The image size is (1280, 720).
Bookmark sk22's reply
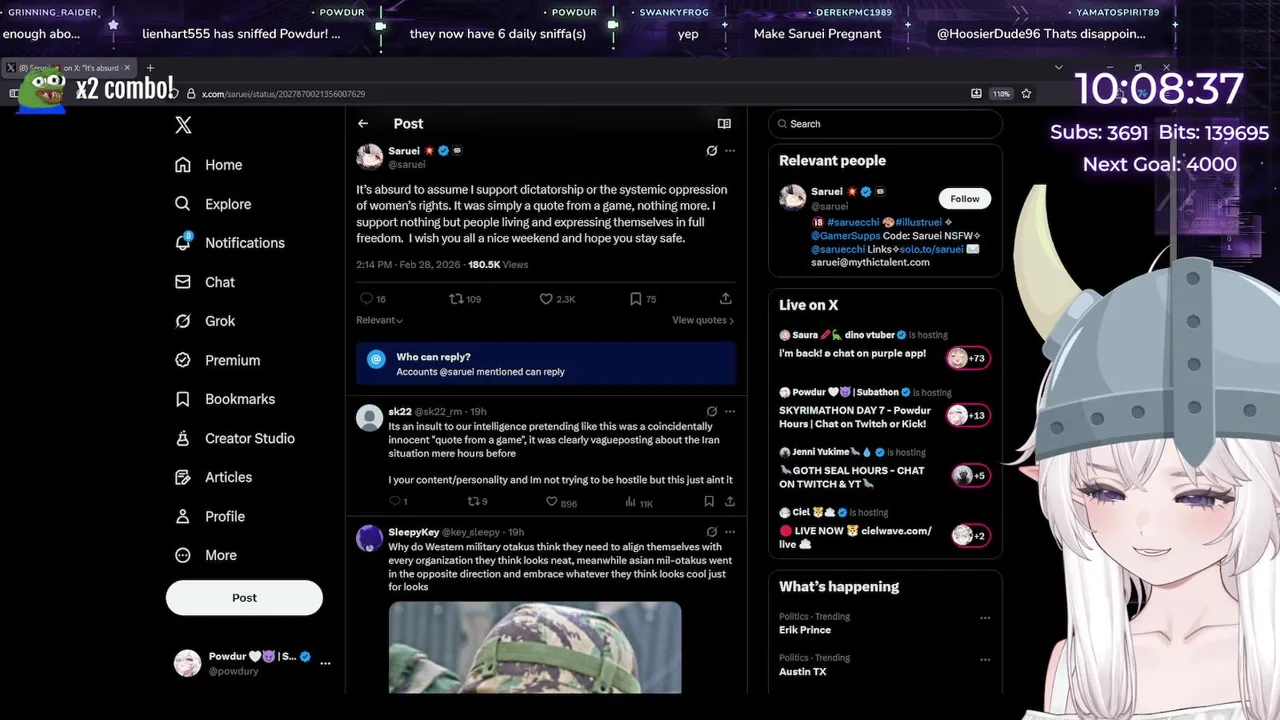[709, 502]
